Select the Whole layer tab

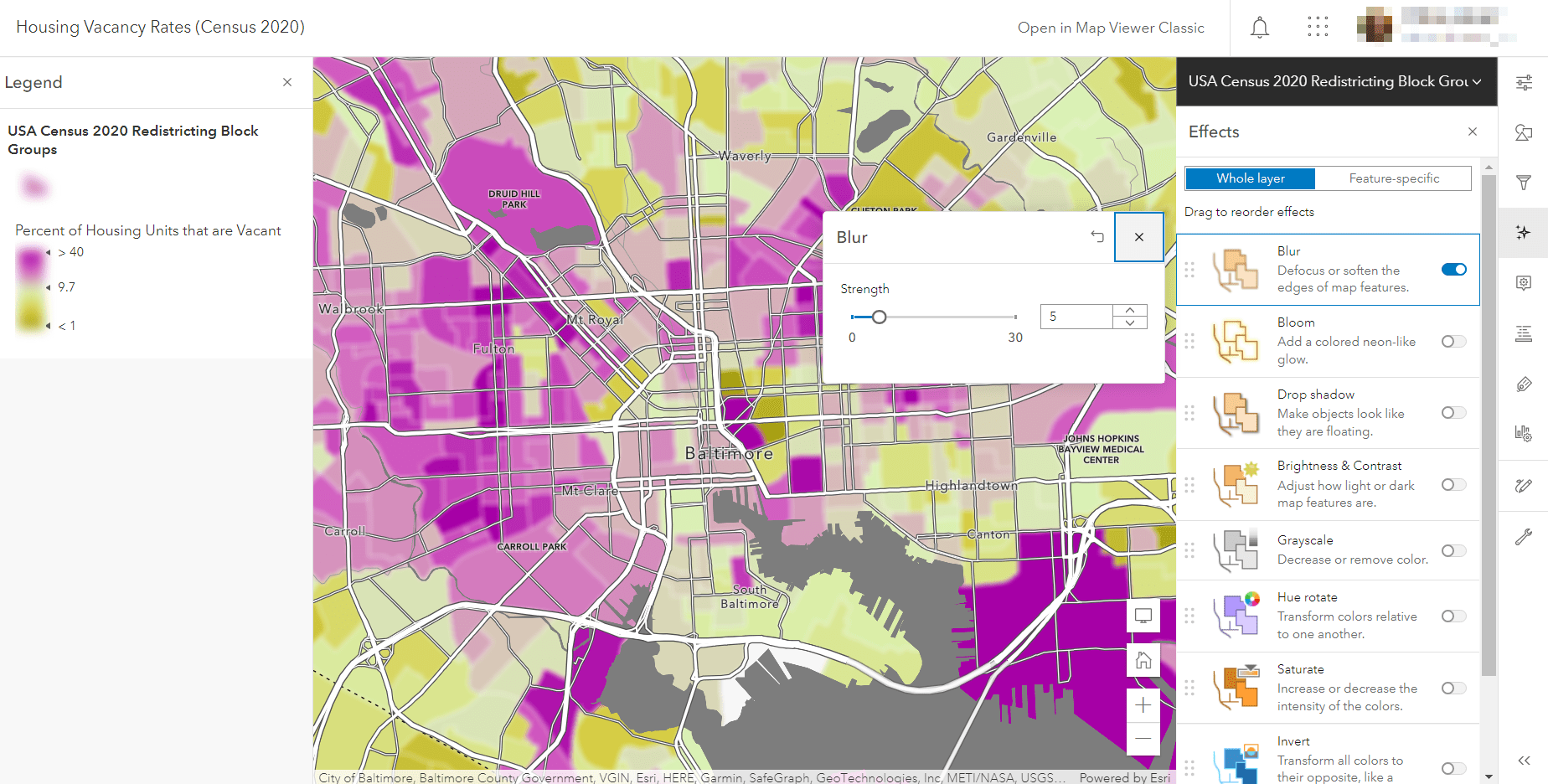click(x=1250, y=178)
